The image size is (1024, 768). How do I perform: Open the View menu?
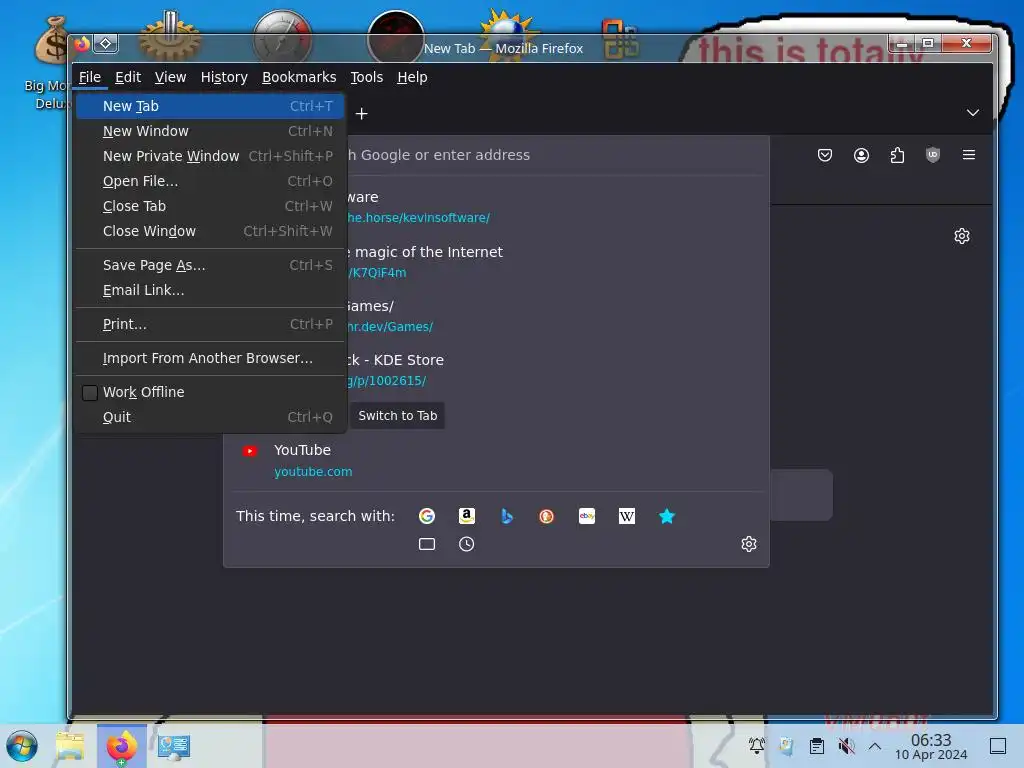(170, 77)
